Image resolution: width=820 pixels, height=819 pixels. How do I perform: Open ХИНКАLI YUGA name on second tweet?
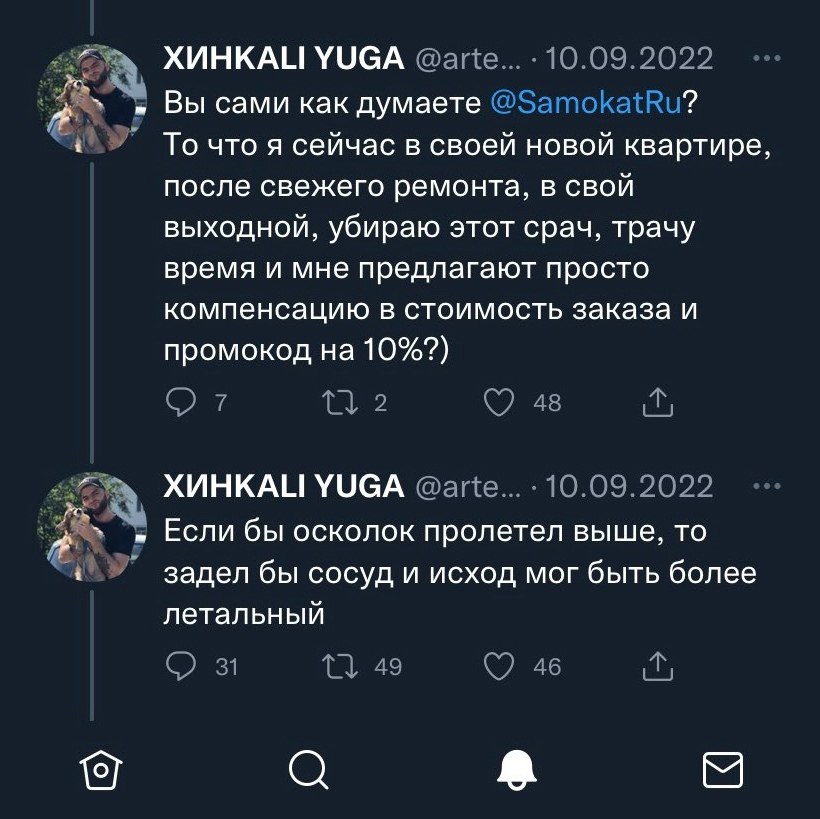tap(282, 487)
